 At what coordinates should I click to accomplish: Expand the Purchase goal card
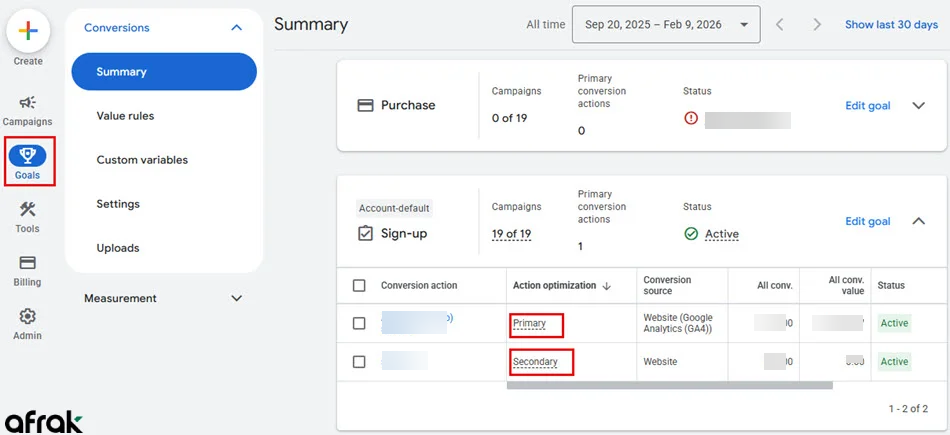(918, 105)
